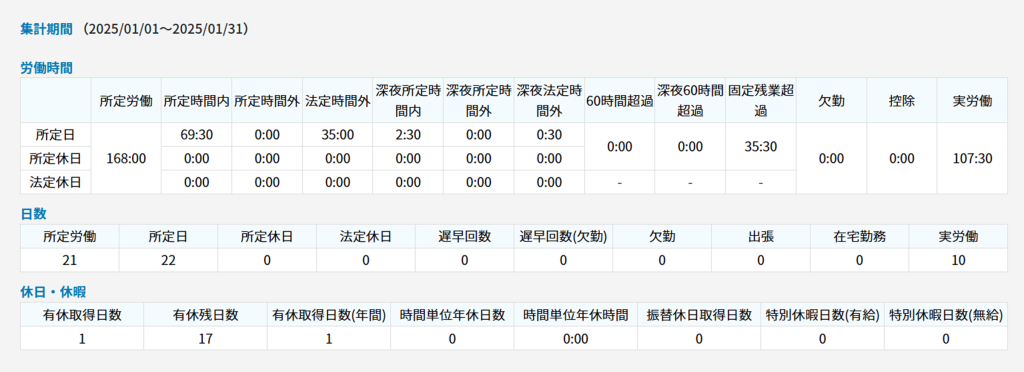This screenshot has height=372, width=1024.
Task: Select the 168:00 所定労働 hours cell
Action: (126, 159)
